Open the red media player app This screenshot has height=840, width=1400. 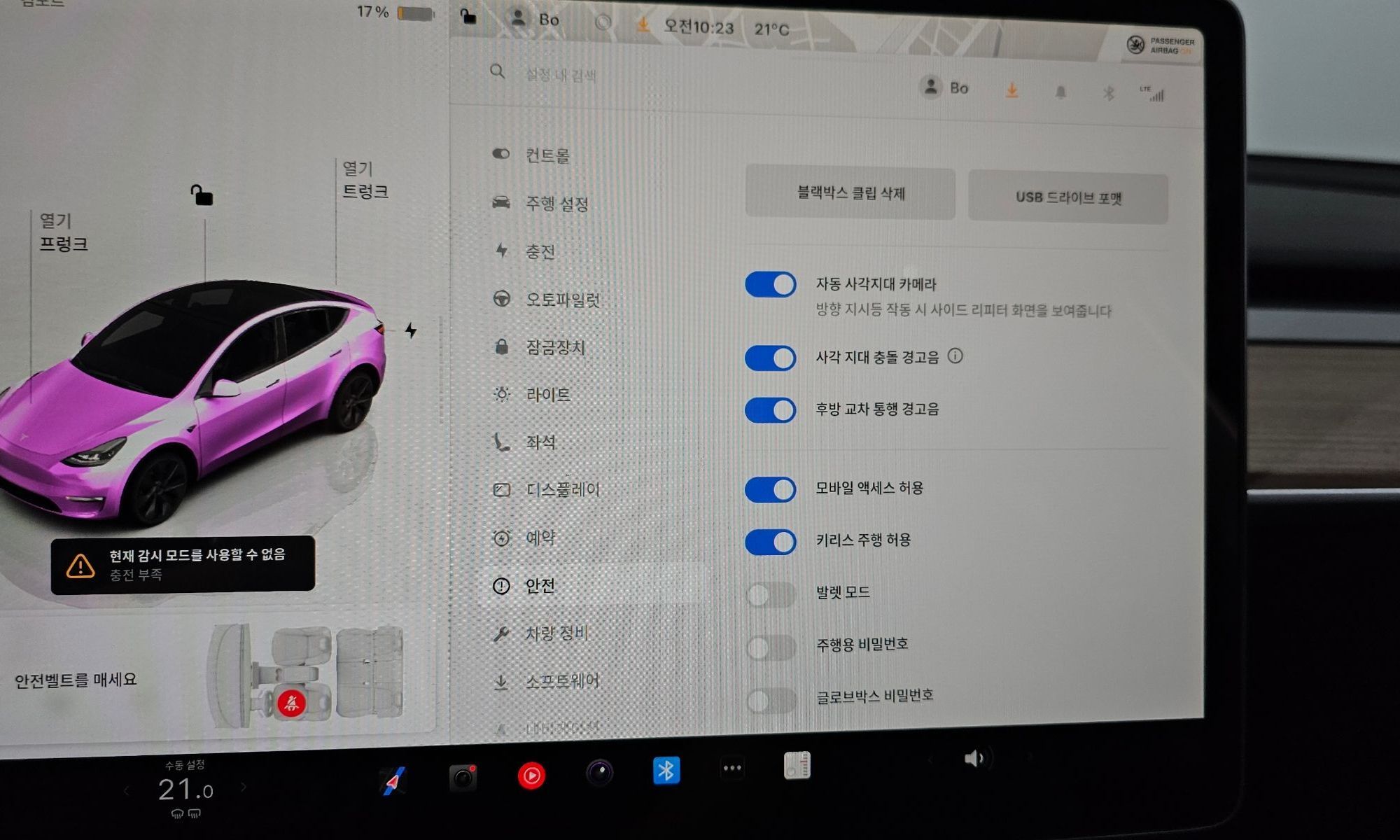point(531,775)
